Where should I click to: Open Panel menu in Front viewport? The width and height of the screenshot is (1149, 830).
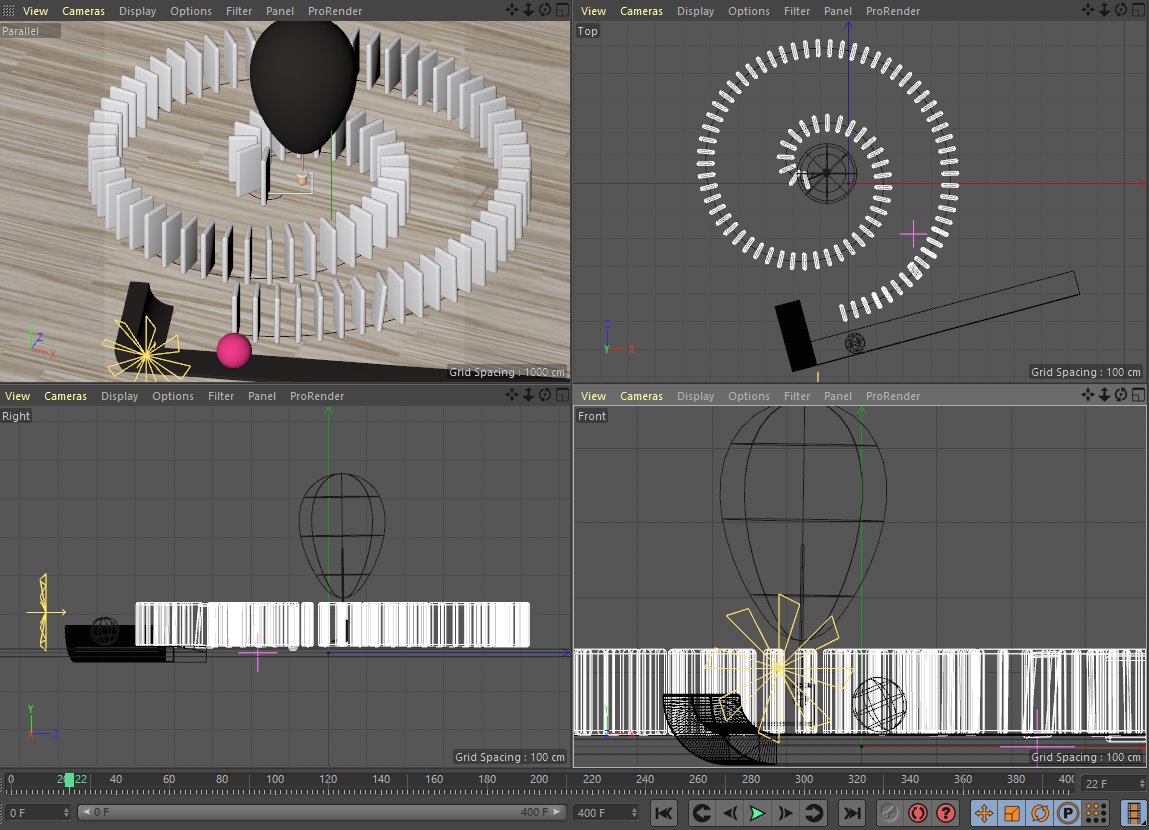838,396
